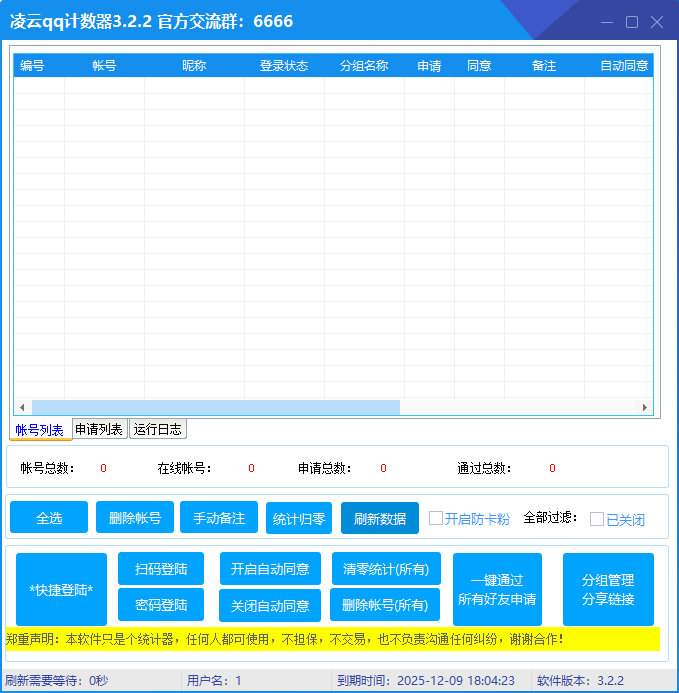
Task: Open the 运行日志 tab
Action: coord(157,429)
